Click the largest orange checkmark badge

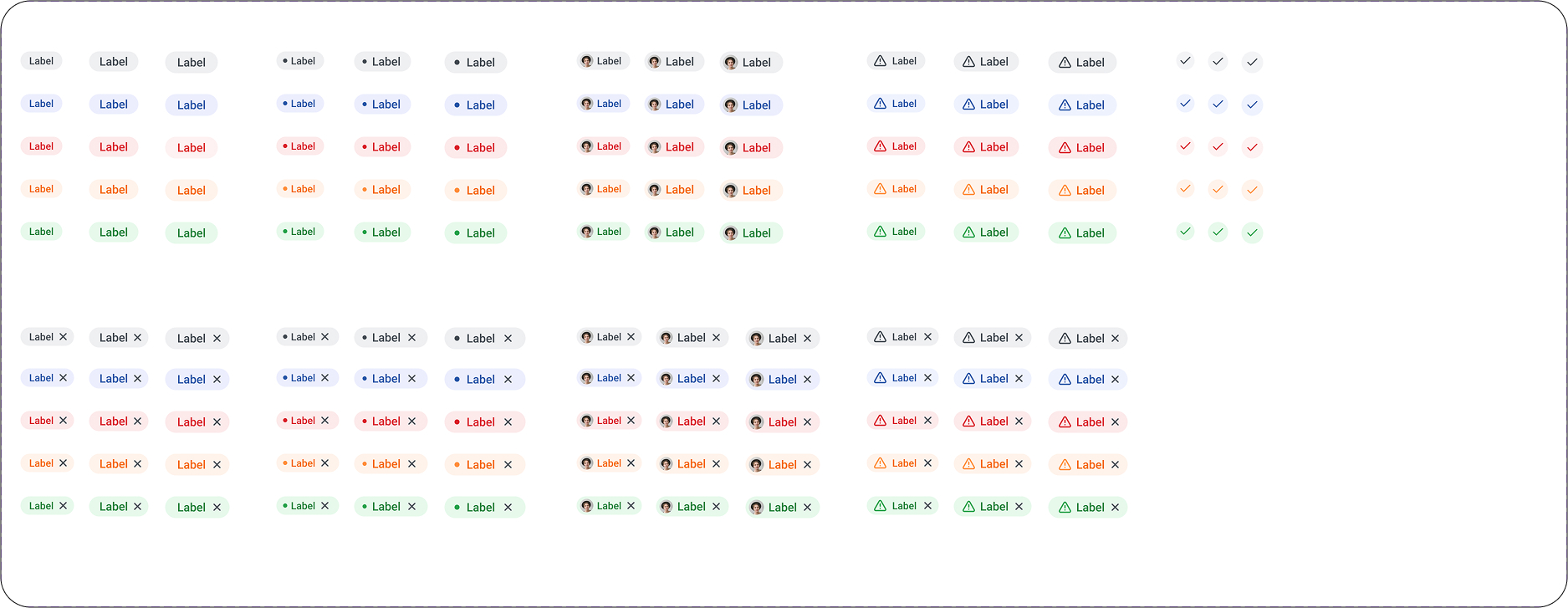[x=1252, y=191]
